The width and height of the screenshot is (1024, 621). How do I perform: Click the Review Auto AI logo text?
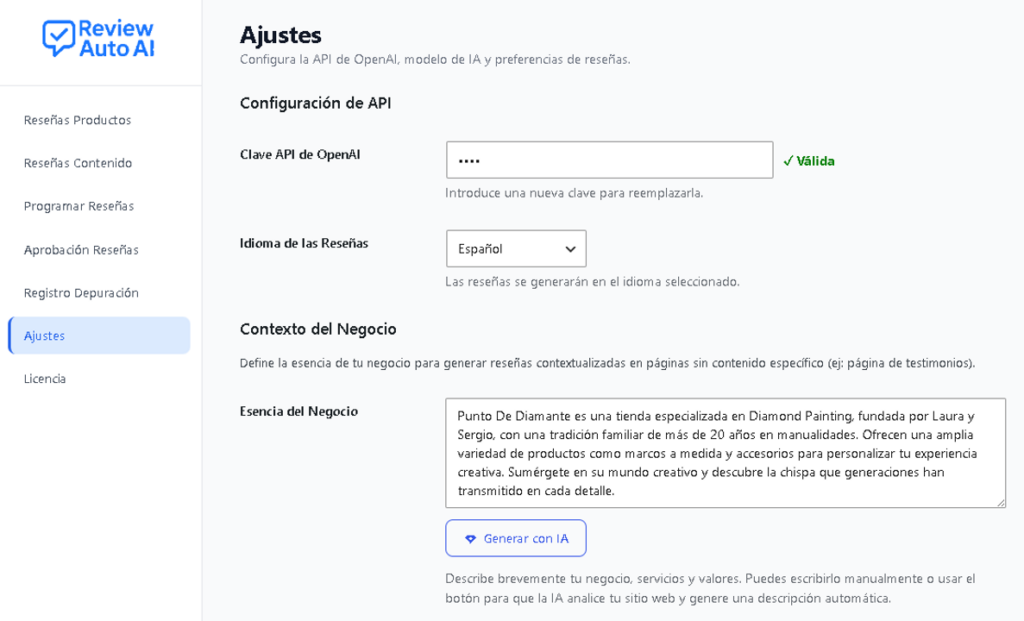116,38
